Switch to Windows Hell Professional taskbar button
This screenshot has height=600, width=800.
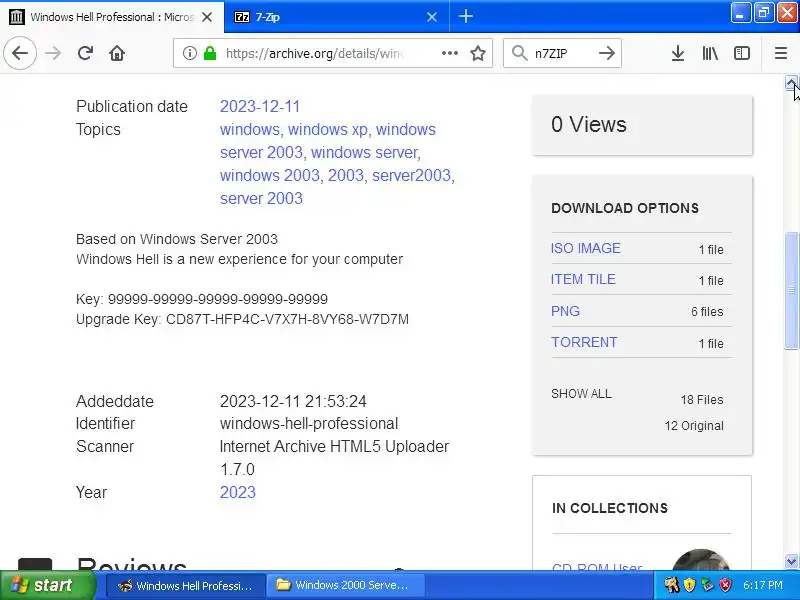tap(186, 586)
